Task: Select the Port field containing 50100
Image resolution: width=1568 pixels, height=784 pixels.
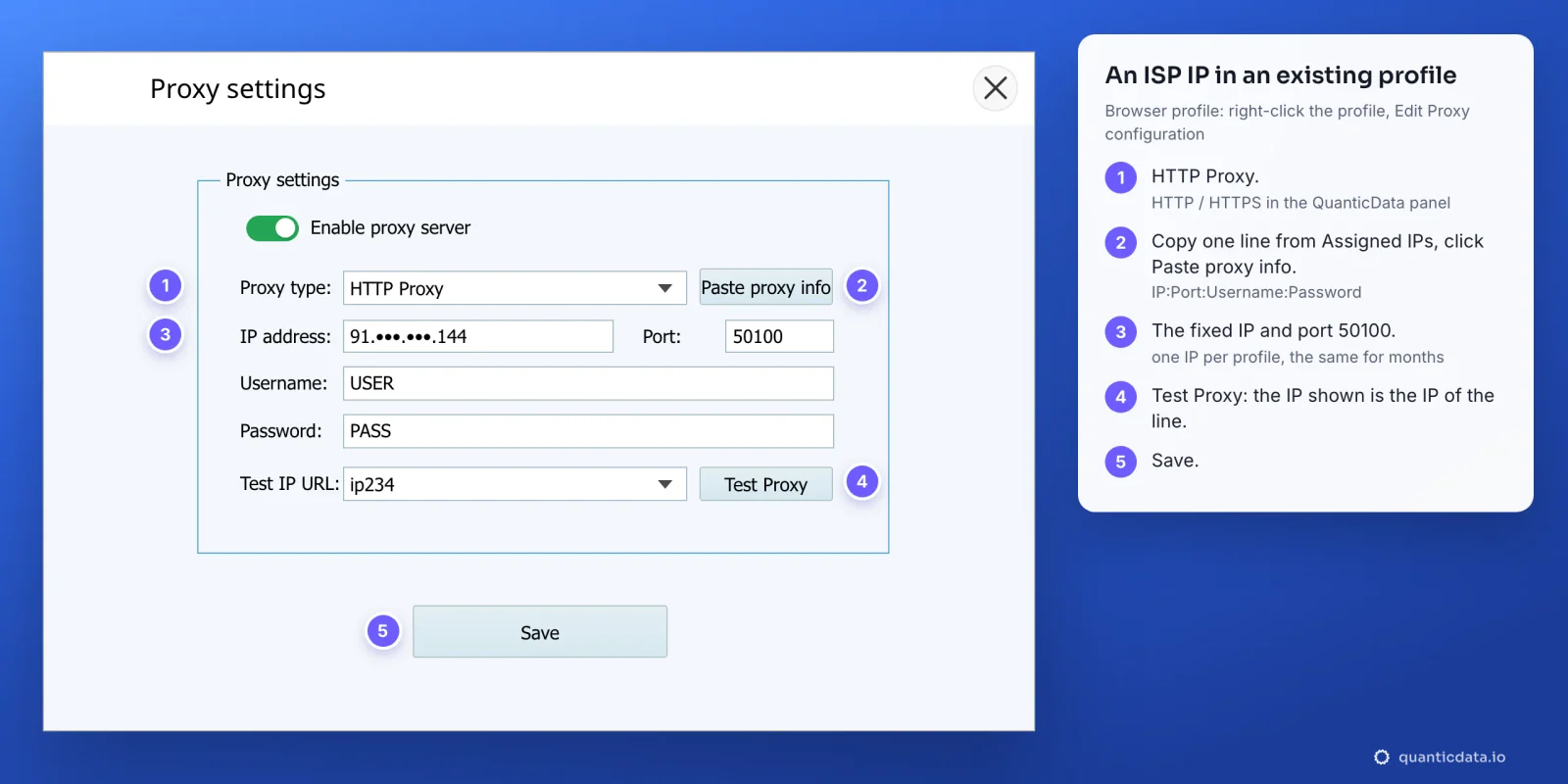Action: (x=779, y=336)
